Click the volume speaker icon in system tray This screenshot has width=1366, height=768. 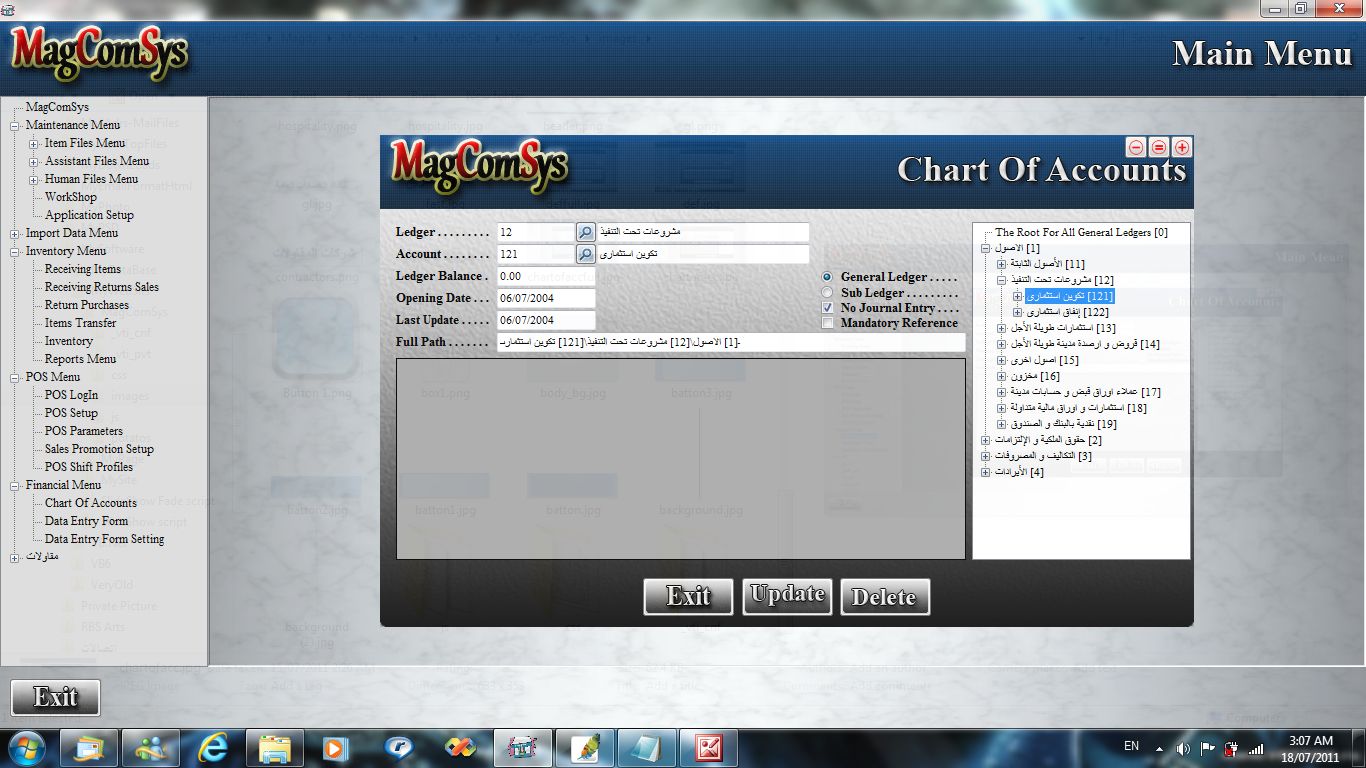pos(1184,748)
